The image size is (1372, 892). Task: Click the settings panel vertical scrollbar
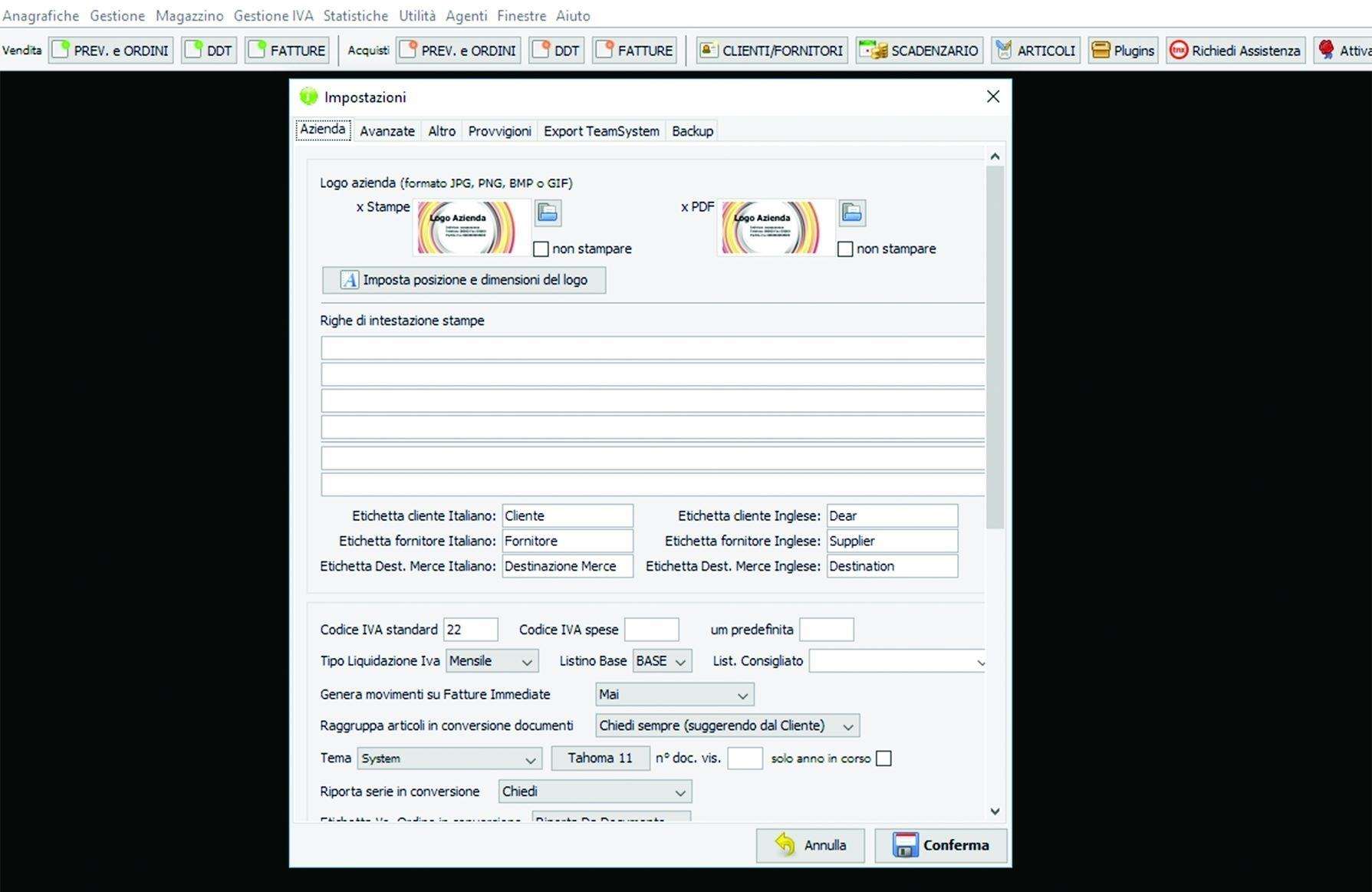pyautogui.click(x=995, y=345)
